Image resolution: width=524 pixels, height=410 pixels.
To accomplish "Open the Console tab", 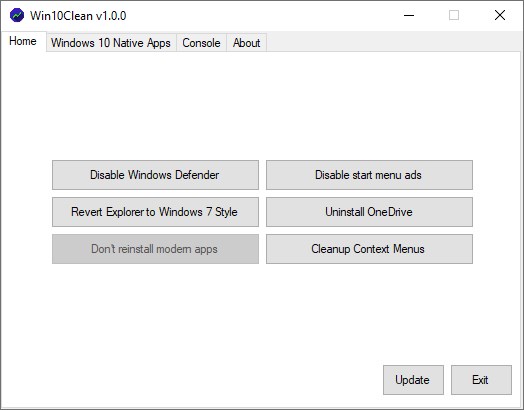I will click(x=202, y=43).
